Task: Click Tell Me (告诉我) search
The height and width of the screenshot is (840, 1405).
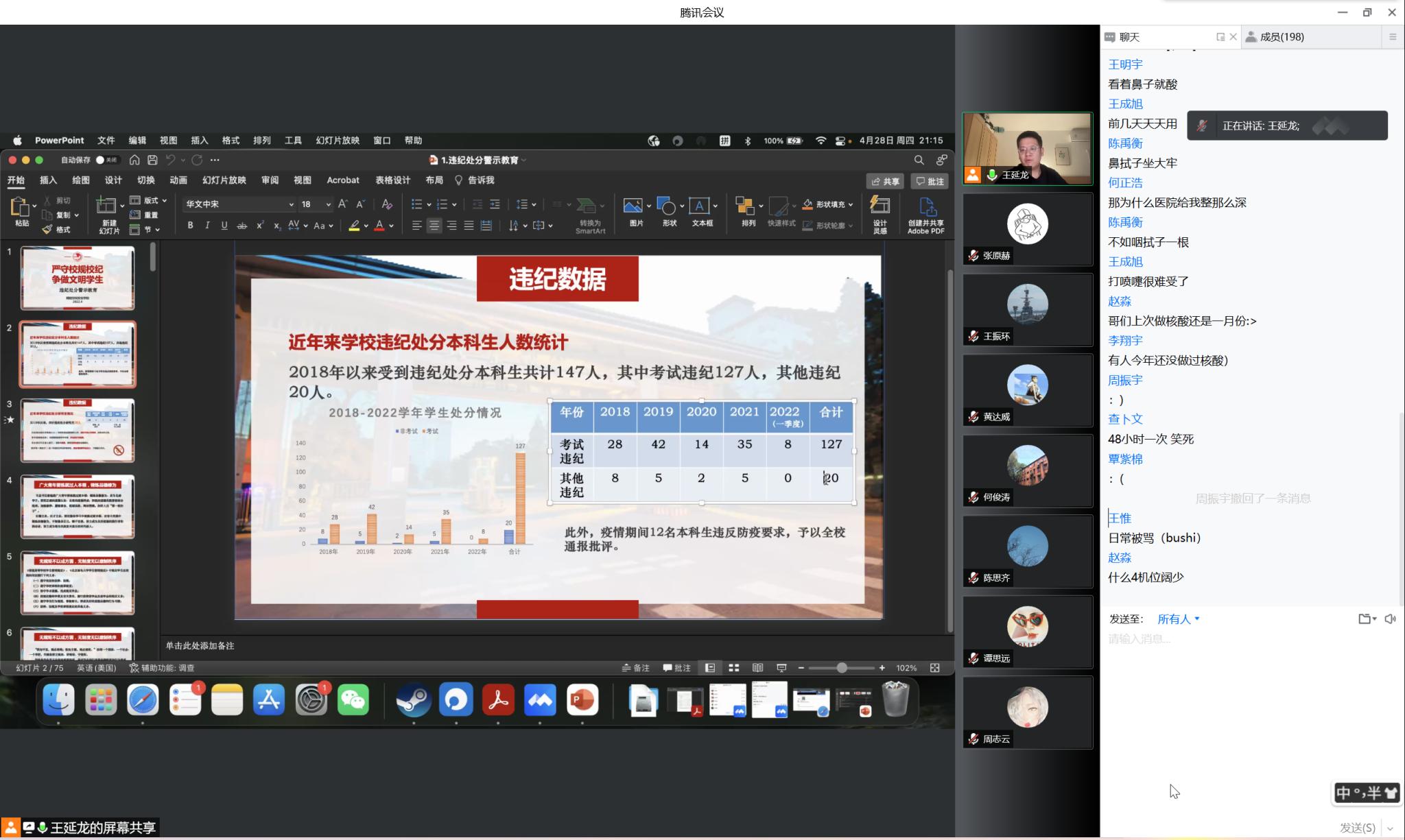Action: 475,180
